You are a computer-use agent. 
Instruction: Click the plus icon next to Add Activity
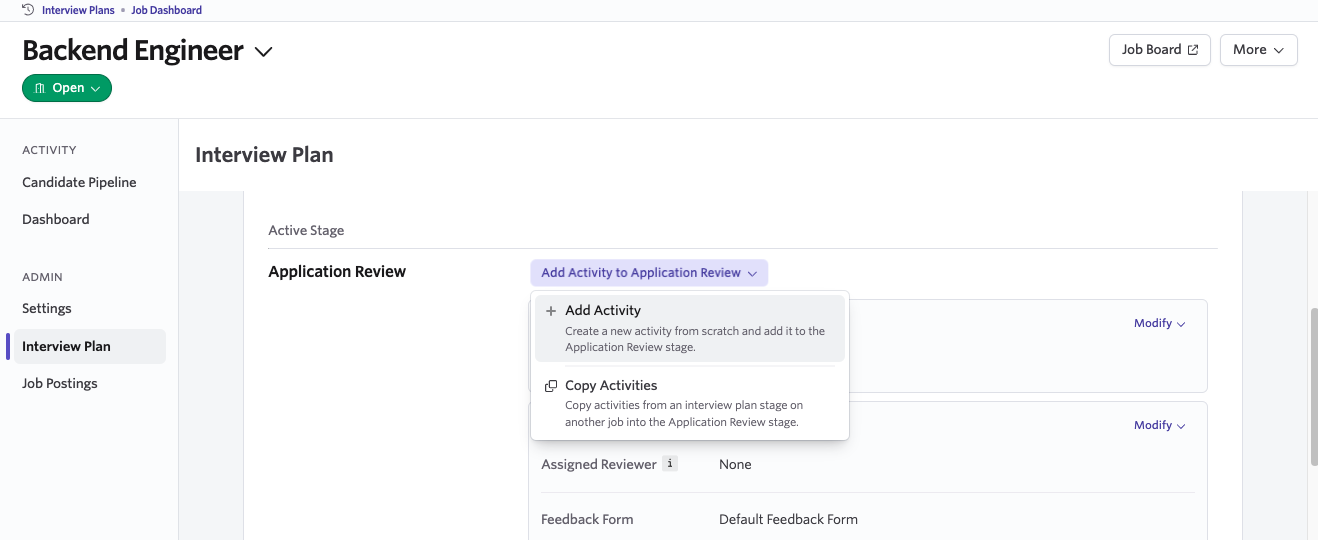point(551,311)
